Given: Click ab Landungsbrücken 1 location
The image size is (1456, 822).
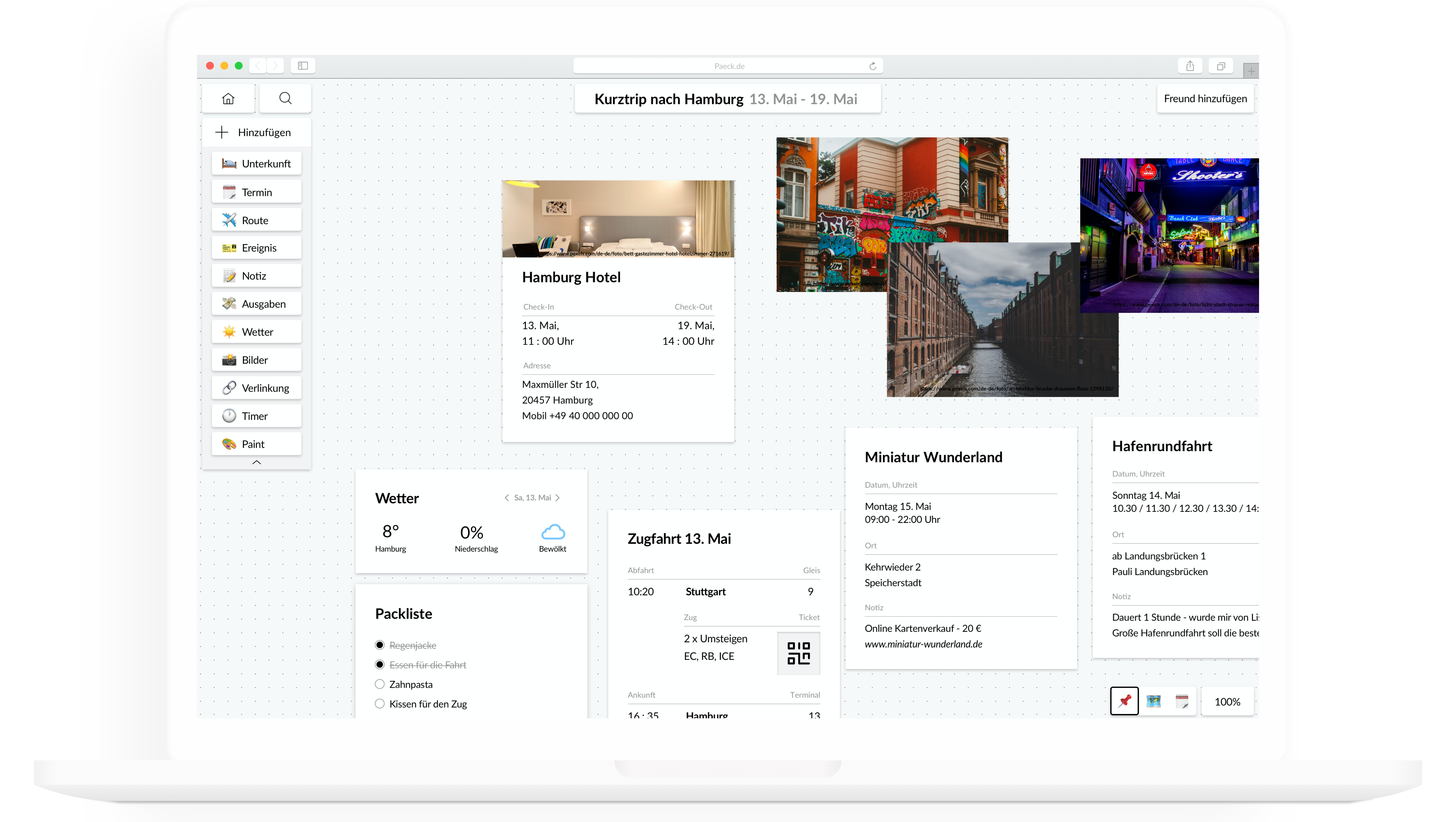Looking at the screenshot, I should (1159, 556).
